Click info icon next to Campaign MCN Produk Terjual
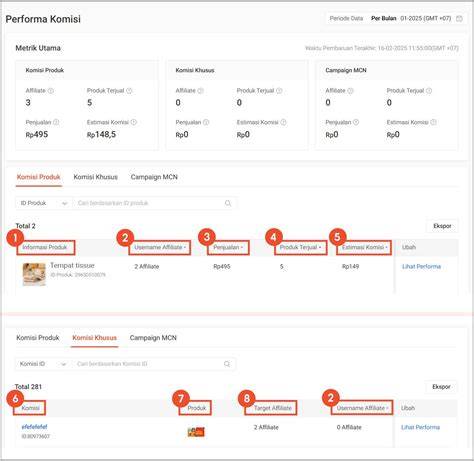The height and width of the screenshot is (461, 474). [429, 91]
